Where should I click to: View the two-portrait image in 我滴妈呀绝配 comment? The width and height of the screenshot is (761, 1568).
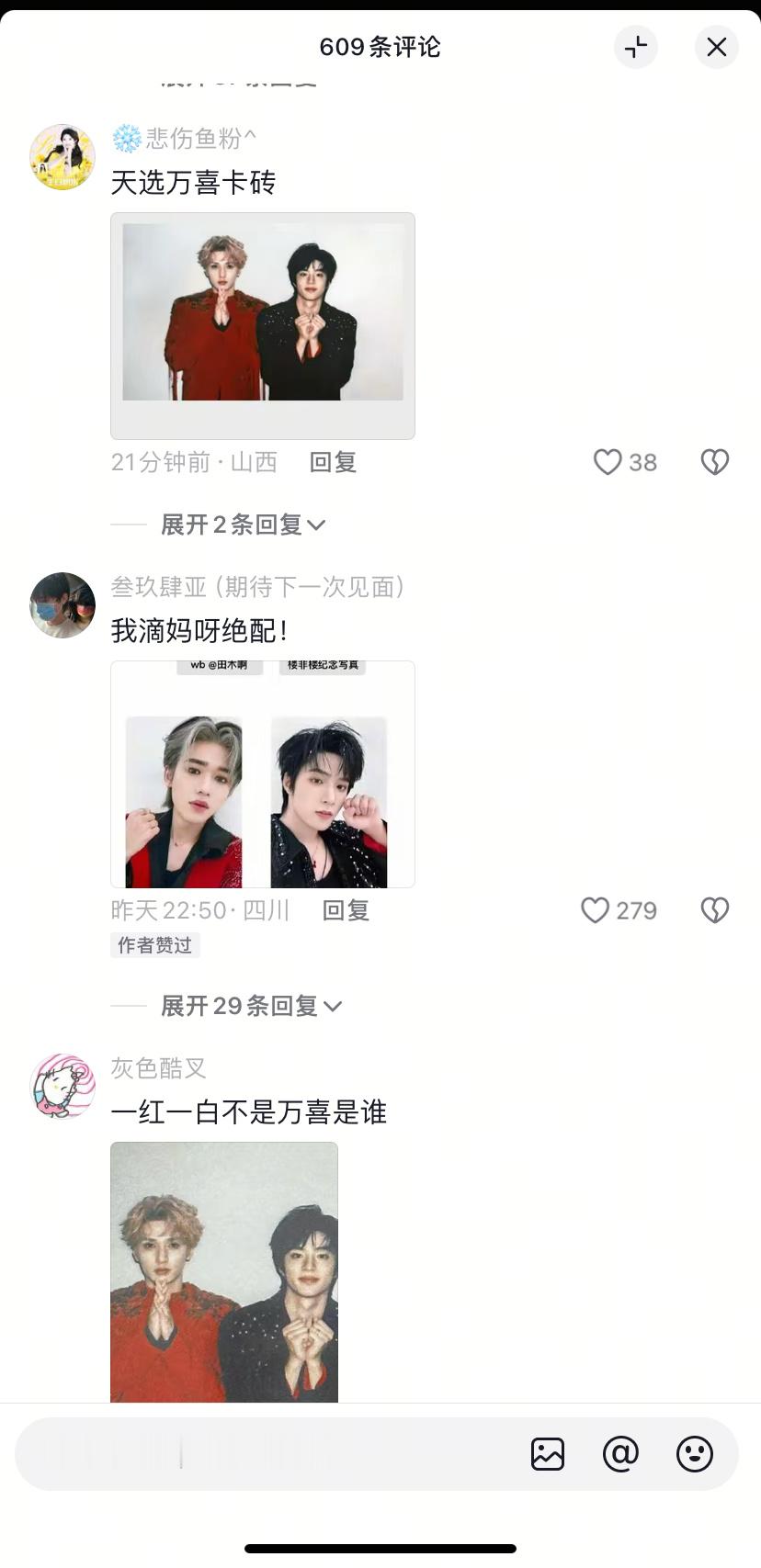click(x=263, y=774)
